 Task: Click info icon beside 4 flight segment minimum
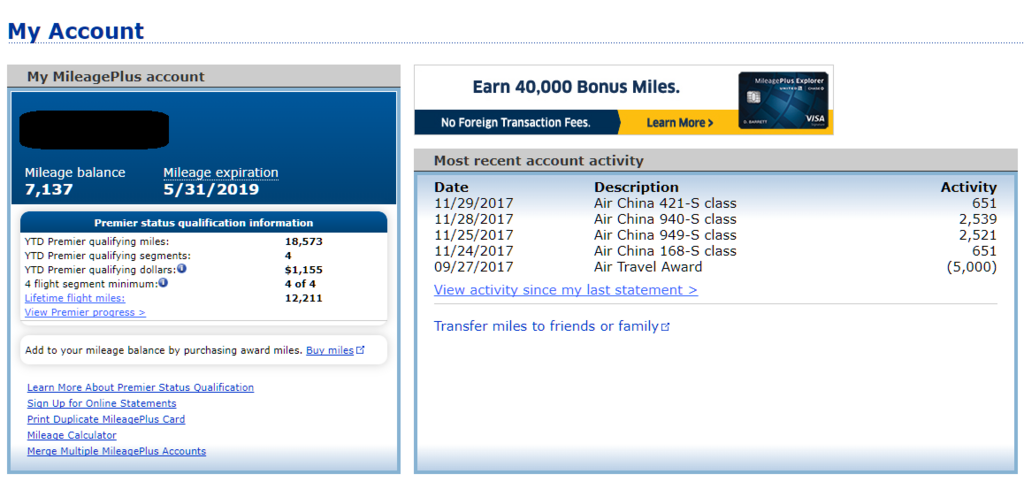point(163,283)
